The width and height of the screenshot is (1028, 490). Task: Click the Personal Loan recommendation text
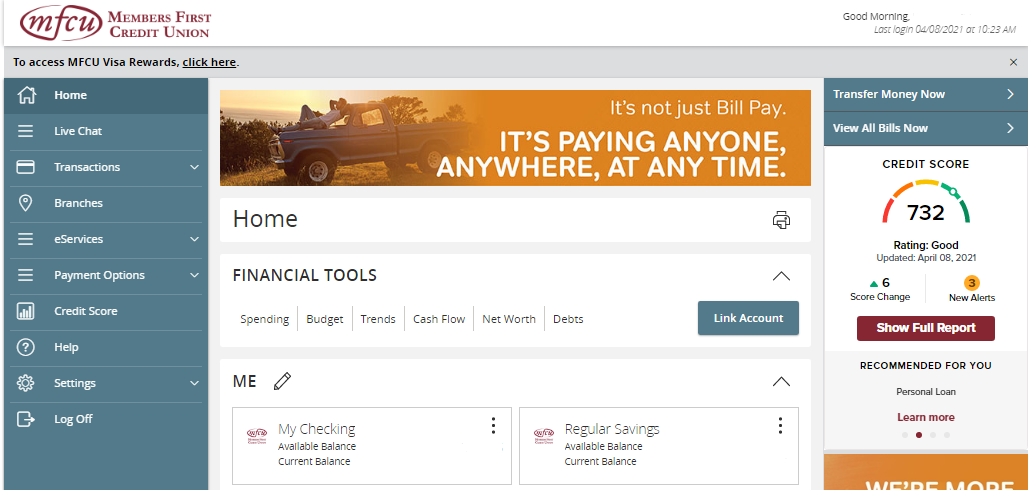click(926, 392)
